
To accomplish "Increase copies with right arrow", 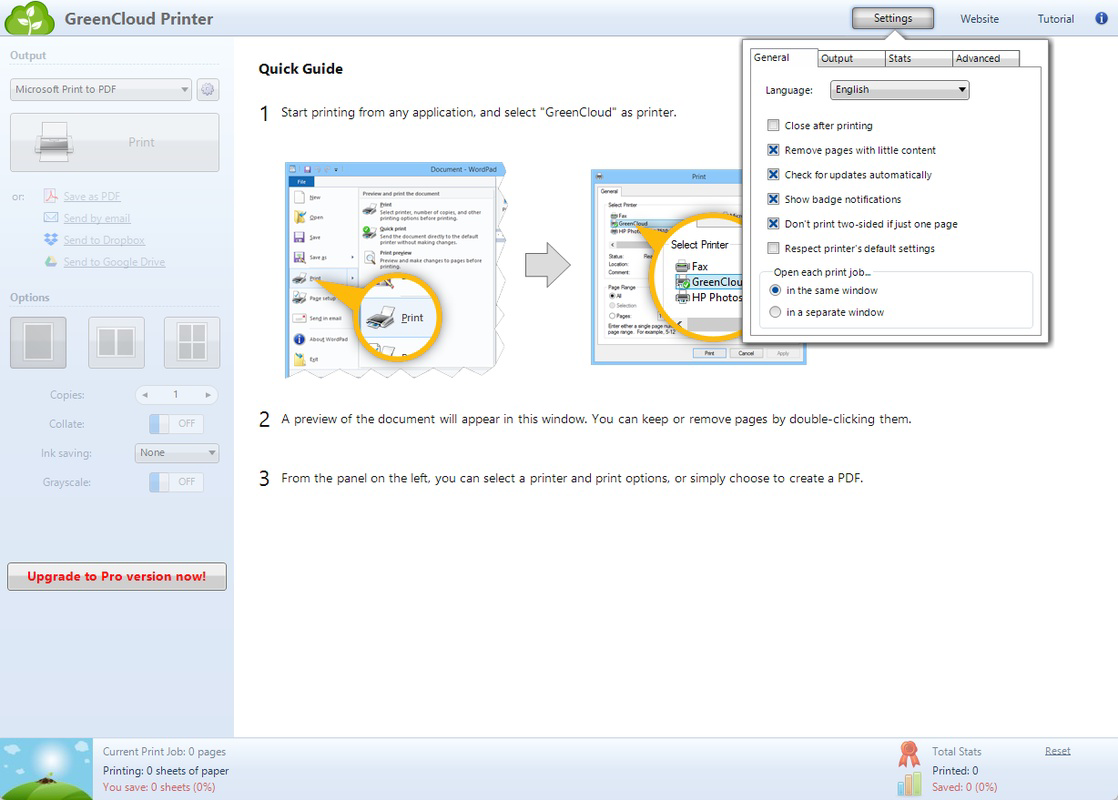I will 208,394.
